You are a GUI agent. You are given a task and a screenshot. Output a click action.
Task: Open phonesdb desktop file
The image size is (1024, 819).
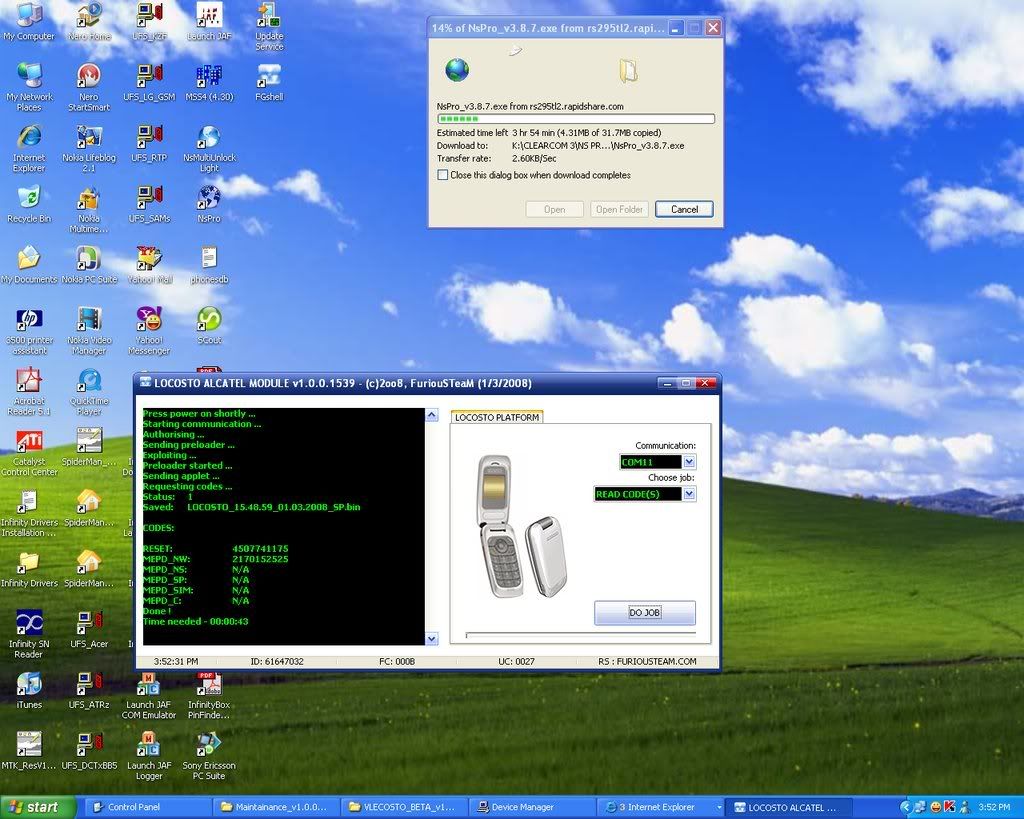coord(209,265)
